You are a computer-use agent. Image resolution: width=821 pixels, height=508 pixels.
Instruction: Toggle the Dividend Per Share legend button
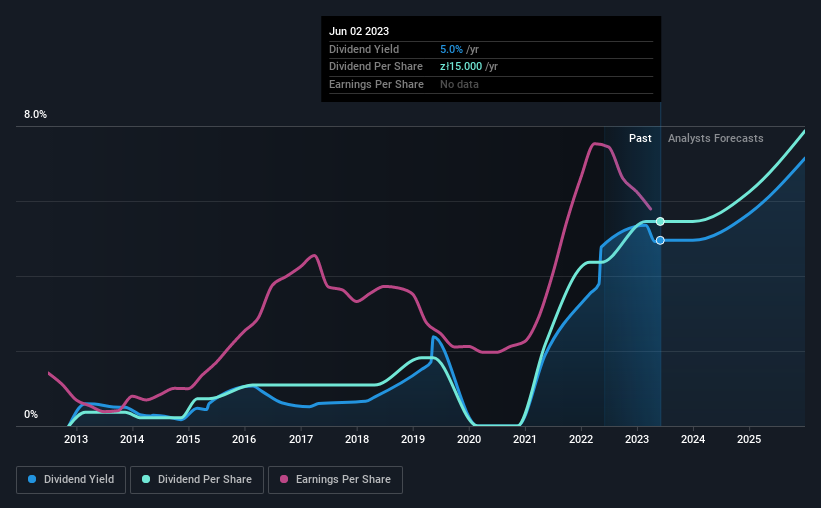tap(197, 480)
